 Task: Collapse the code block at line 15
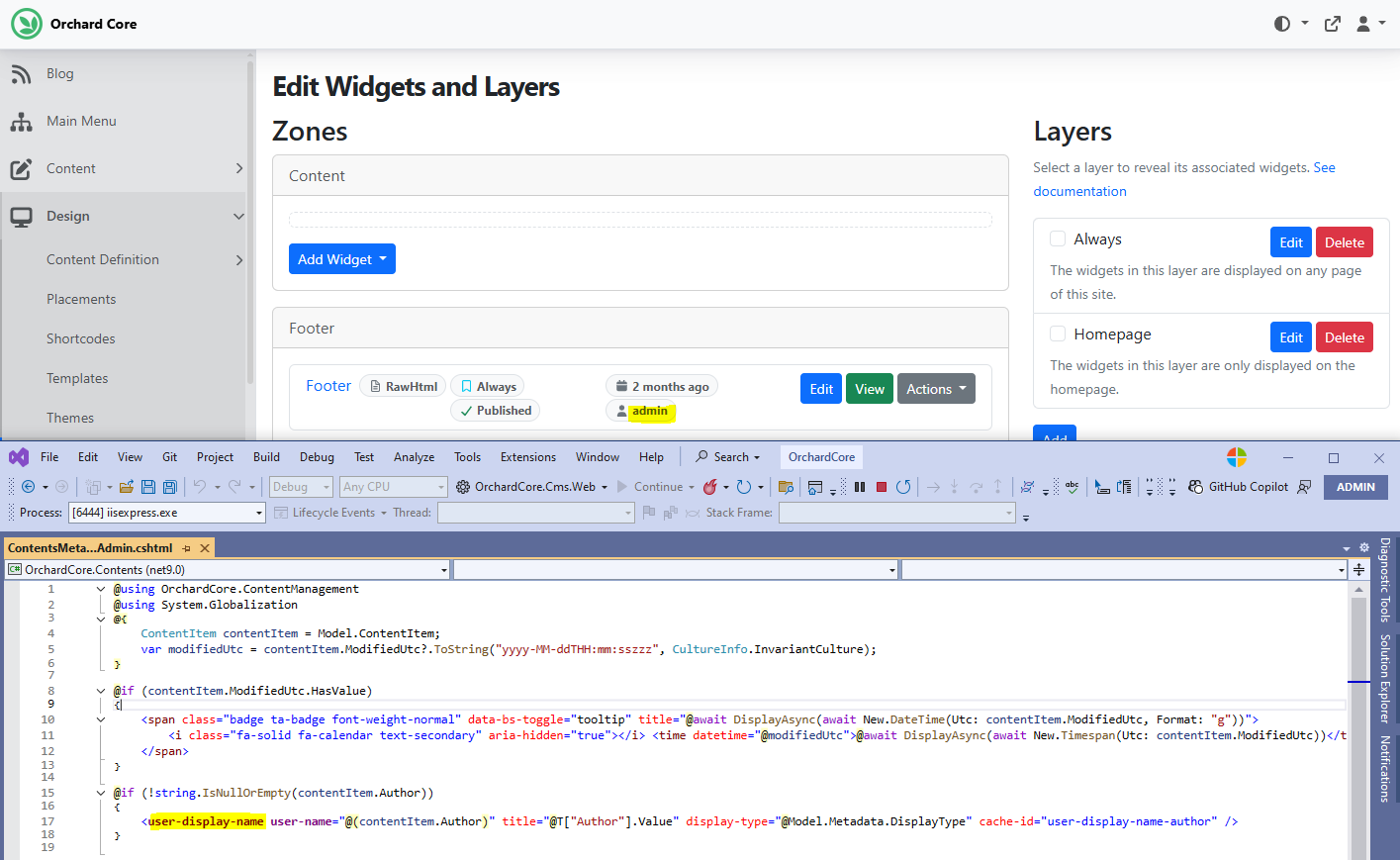tap(101, 793)
